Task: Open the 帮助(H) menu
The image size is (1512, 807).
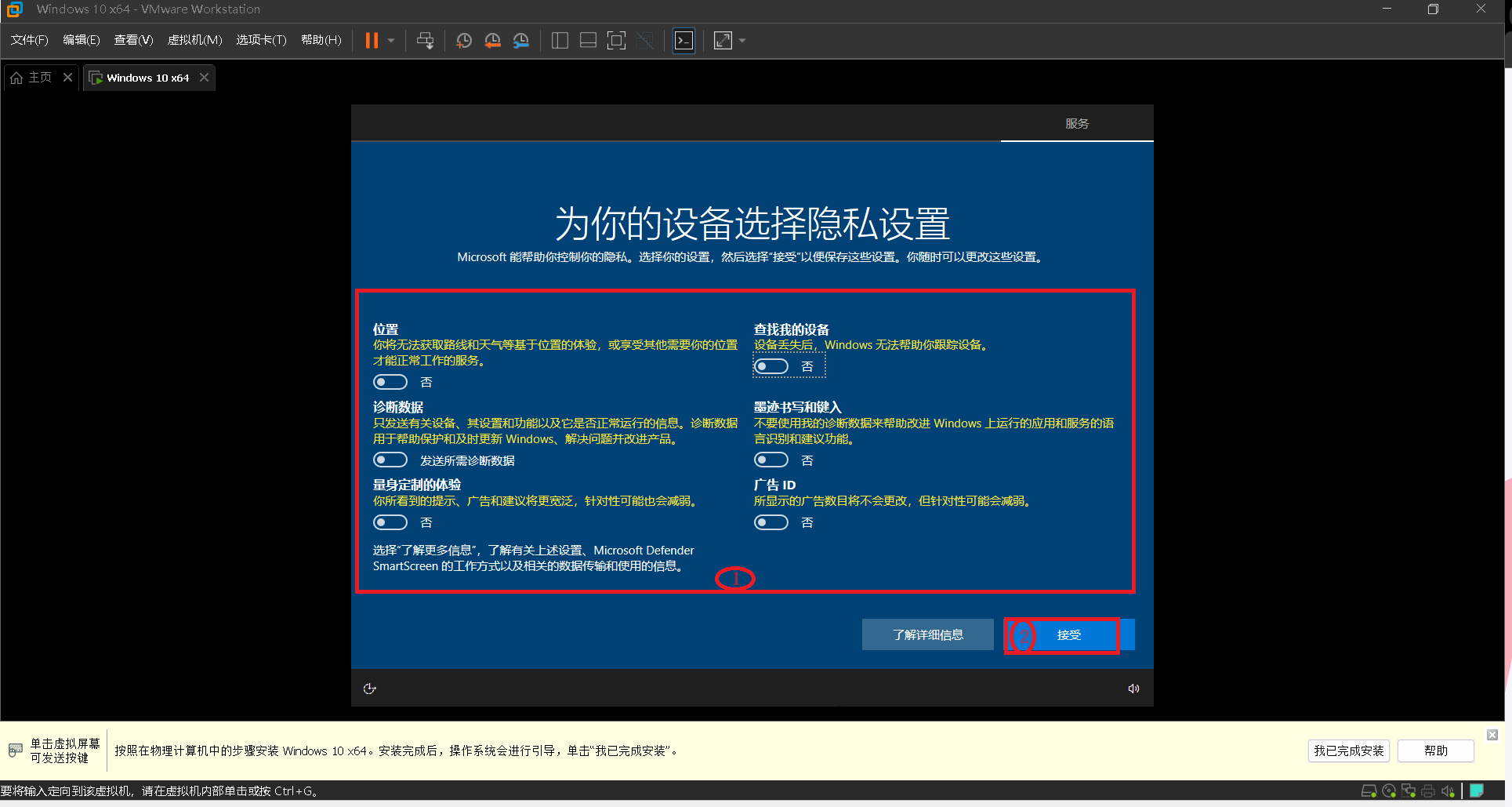Action: click(321, 40)
